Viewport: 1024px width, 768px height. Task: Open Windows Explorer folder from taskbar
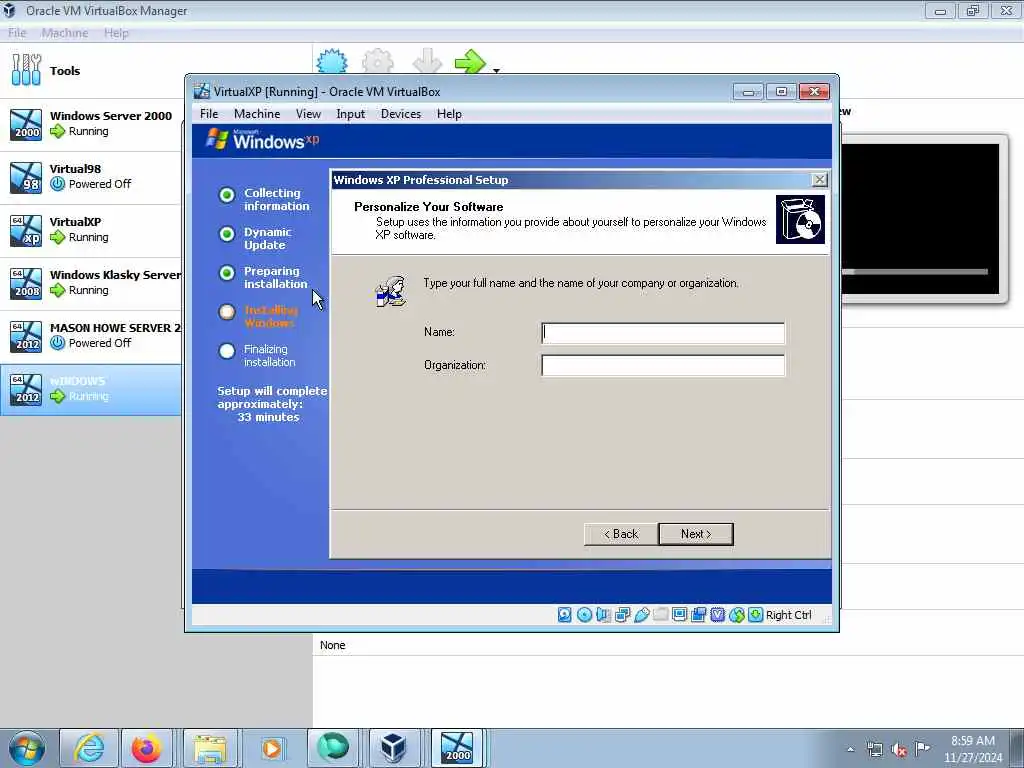pyautogui.click(x=210, y=748)
